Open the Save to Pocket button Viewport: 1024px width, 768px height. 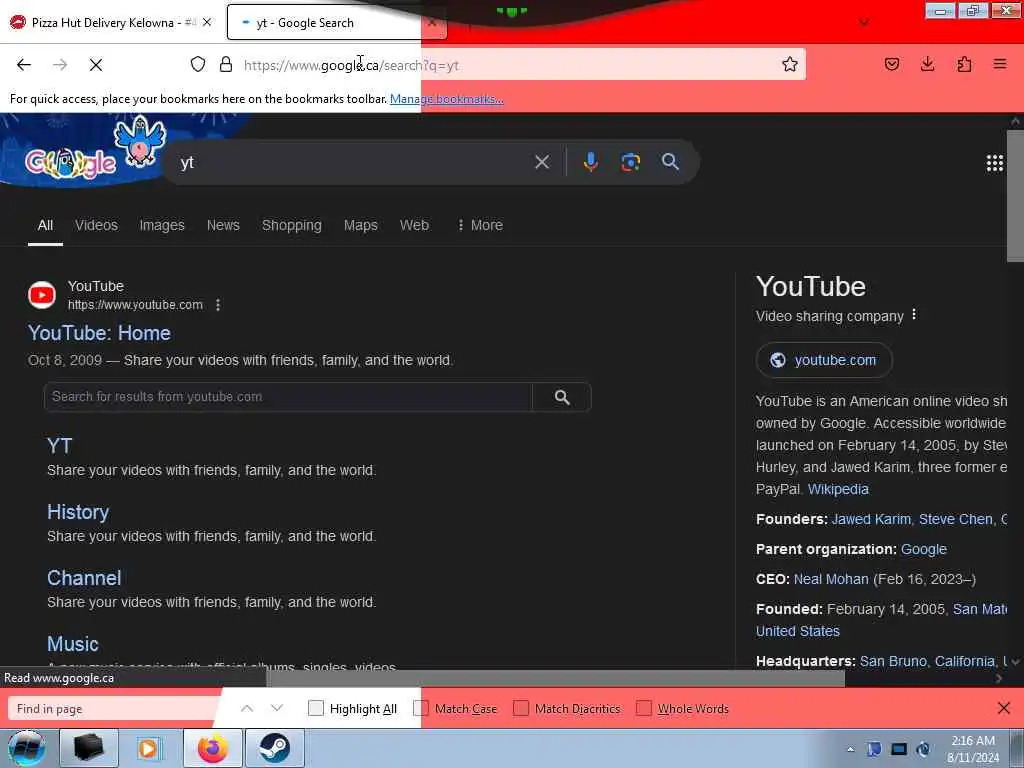pos(892,64)
